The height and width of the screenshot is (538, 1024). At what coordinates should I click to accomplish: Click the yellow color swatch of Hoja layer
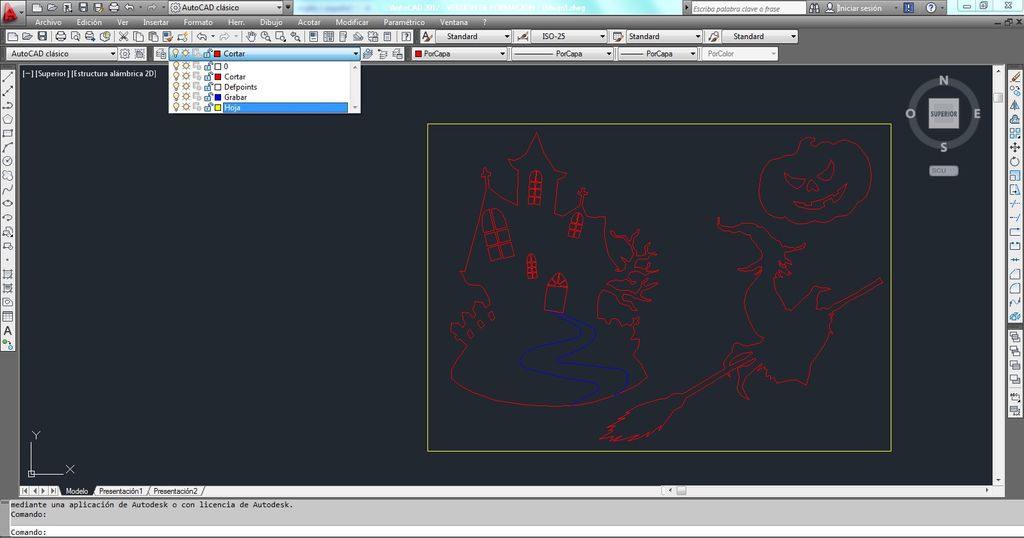218,107
